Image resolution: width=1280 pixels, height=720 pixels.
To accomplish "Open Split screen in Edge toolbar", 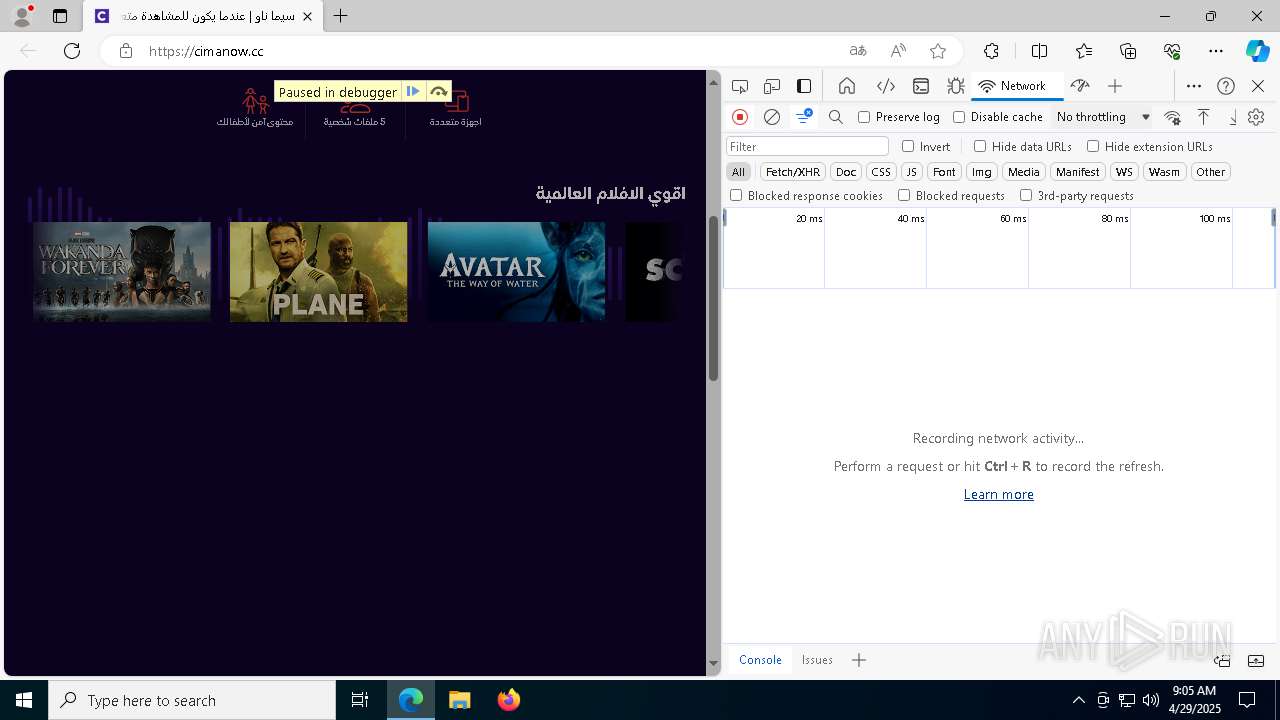I will pos(1039,51).
